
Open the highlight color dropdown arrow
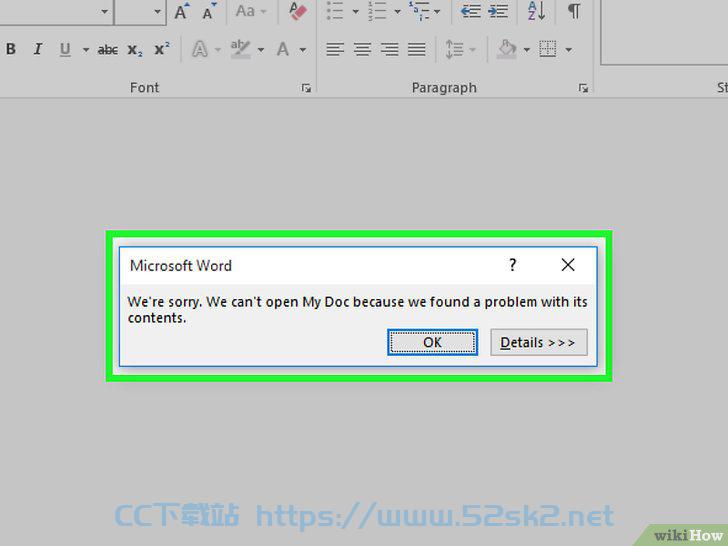[260, 49]
